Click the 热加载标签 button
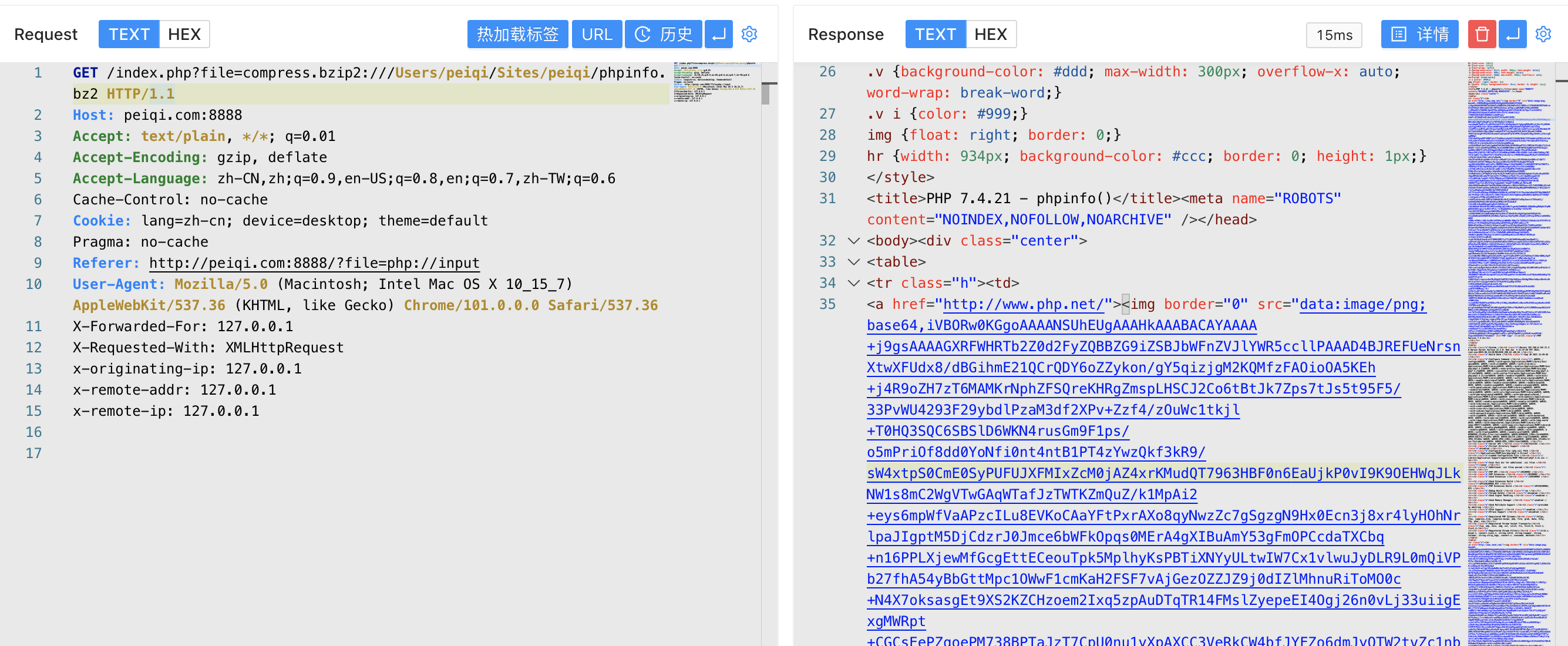The height and width of the screenshot is (646, 1568). coord(517,34)
